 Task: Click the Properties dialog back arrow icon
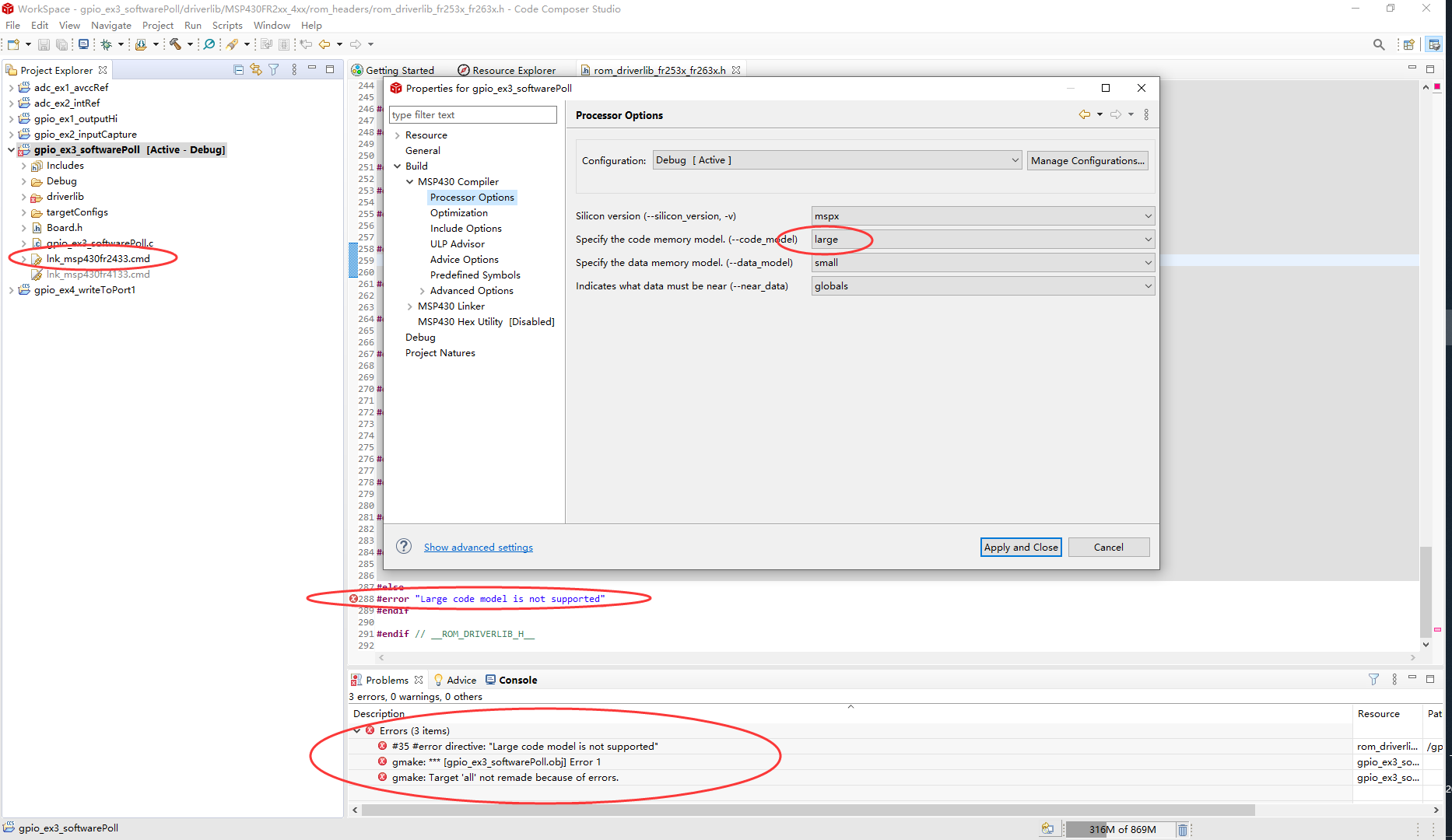pos(1085,114)
